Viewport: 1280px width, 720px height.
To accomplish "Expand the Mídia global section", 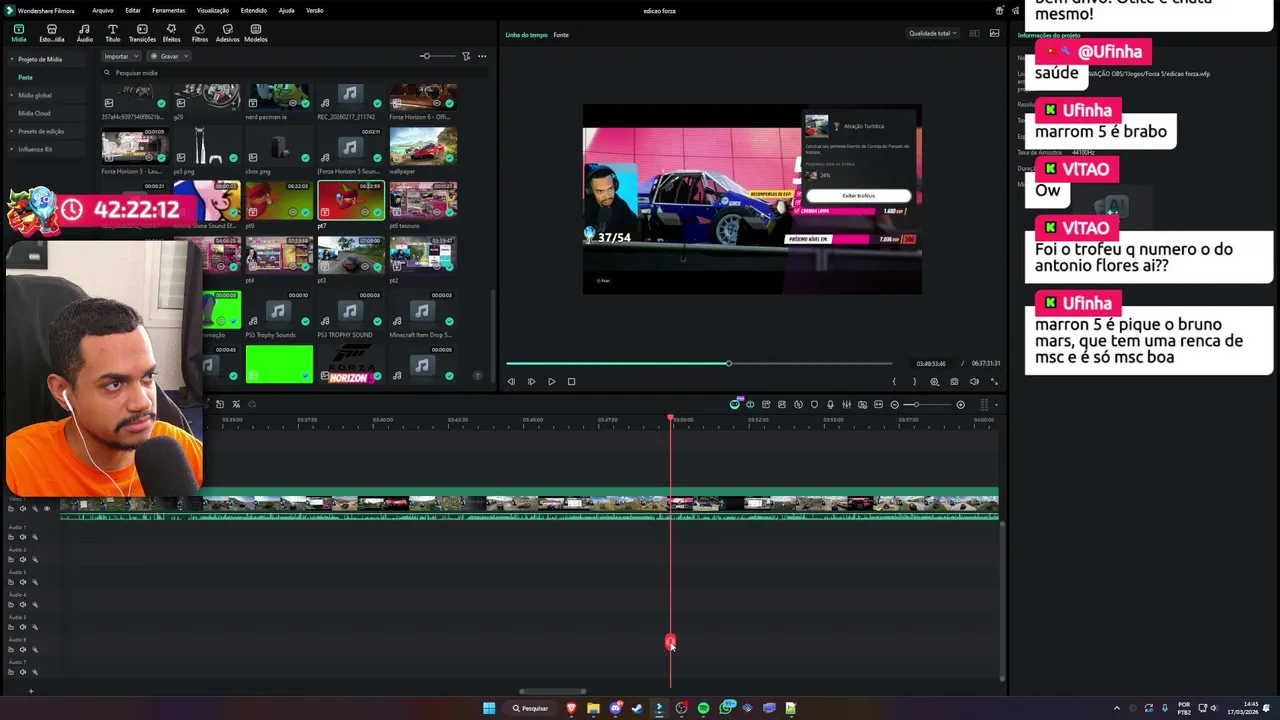I will [12, 95].
